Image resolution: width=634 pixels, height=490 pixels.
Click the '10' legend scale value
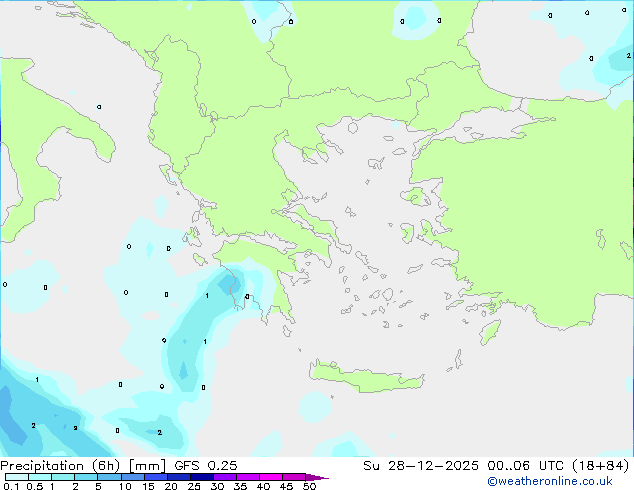[x=125, y=486]
